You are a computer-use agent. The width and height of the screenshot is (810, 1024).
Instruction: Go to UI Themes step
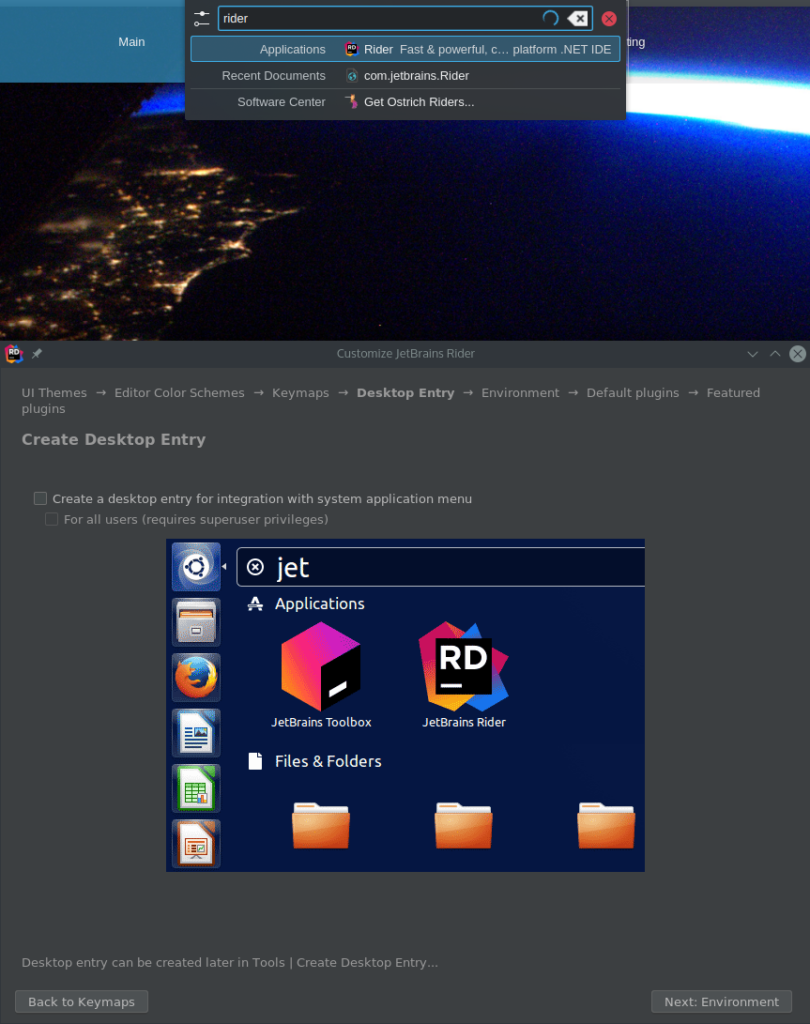click(54, 392)
